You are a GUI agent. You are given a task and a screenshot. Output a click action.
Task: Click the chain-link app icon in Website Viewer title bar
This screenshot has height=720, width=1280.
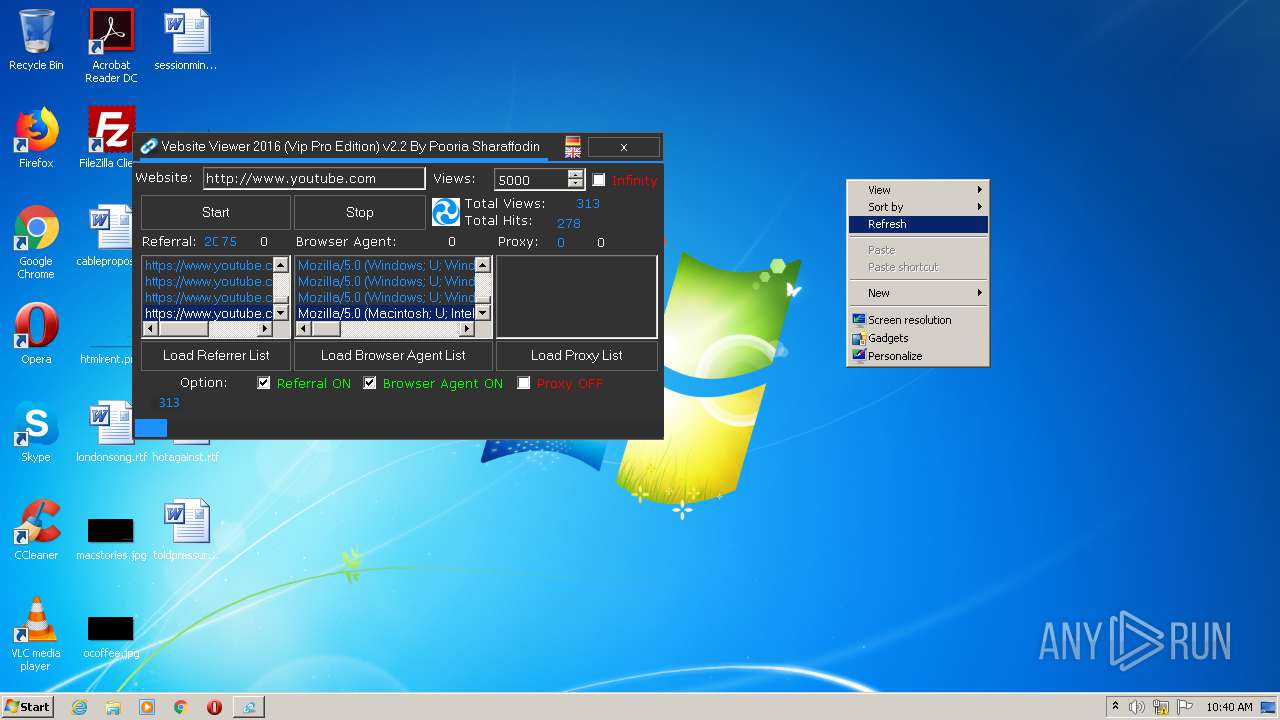148,146
